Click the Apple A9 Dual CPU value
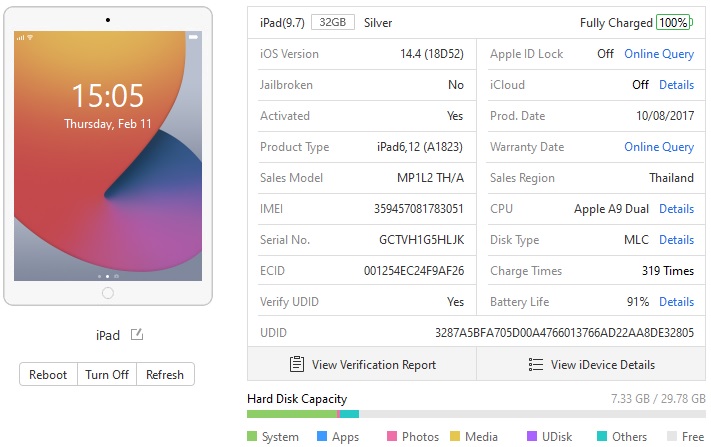 (611, 209)
